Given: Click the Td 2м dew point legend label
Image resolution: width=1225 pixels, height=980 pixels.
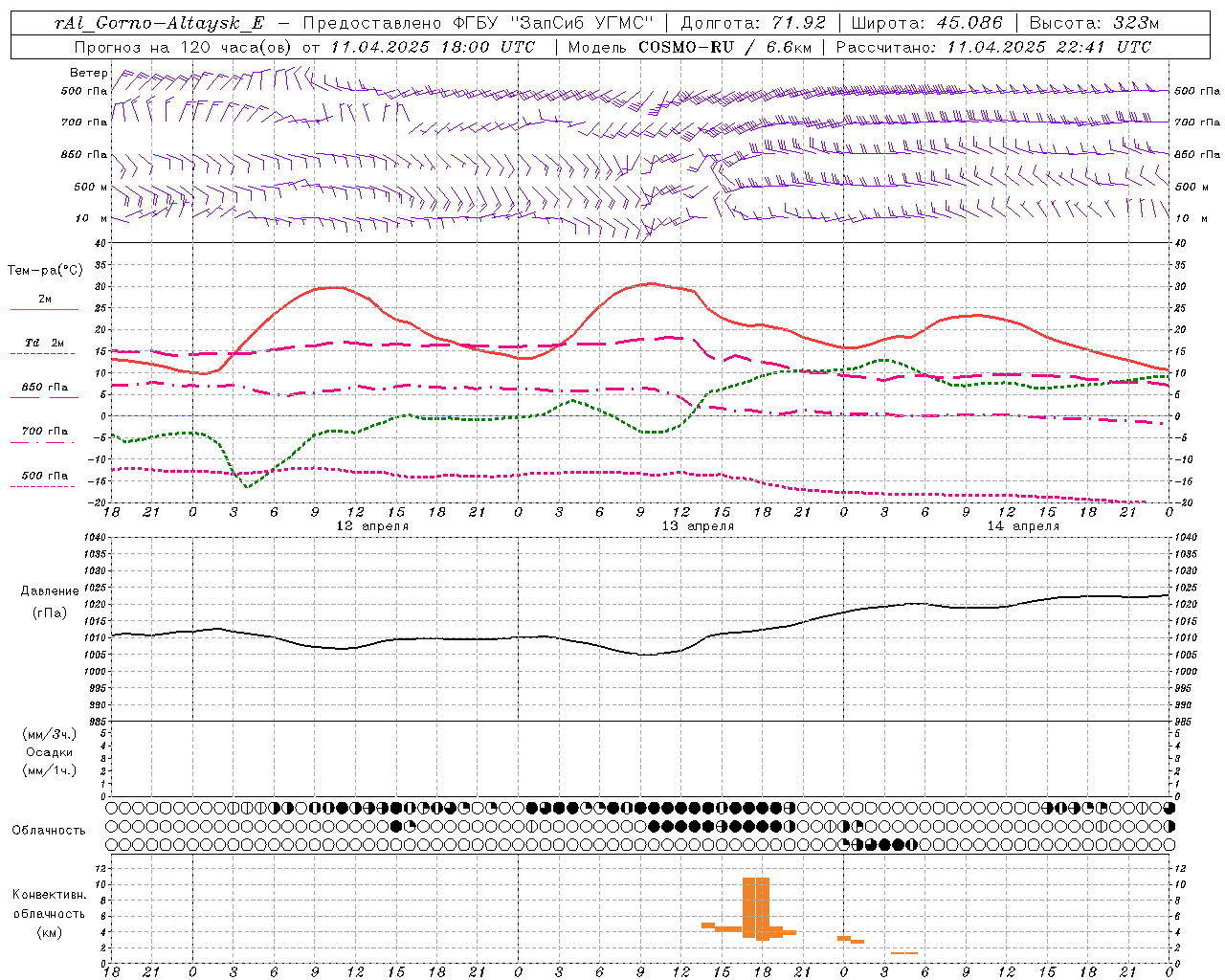Looking at the screenshot, I should click(x=45, y=343).
